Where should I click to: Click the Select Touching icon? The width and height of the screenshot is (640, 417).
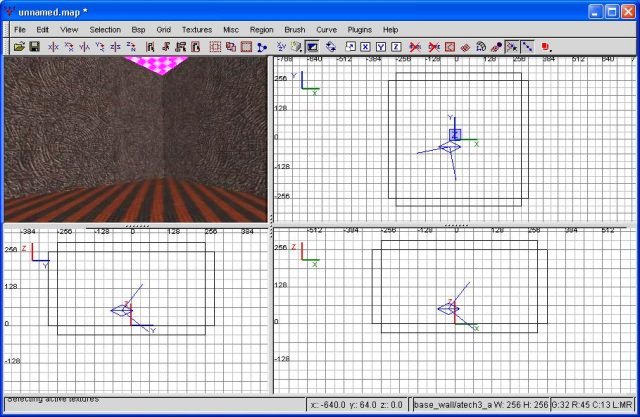pyautogui.click(x=165, y=47)
